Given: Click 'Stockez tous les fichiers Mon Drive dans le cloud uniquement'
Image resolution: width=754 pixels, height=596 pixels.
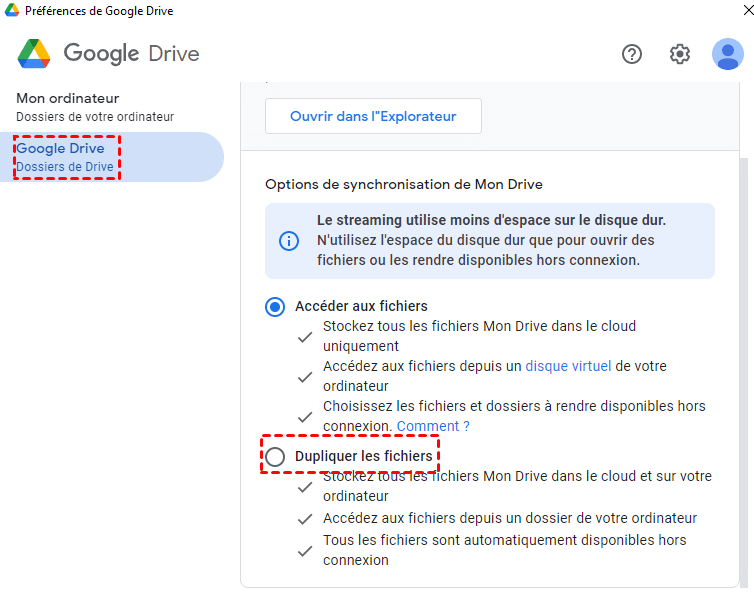Looking at the screenshot, I should 479,336.
